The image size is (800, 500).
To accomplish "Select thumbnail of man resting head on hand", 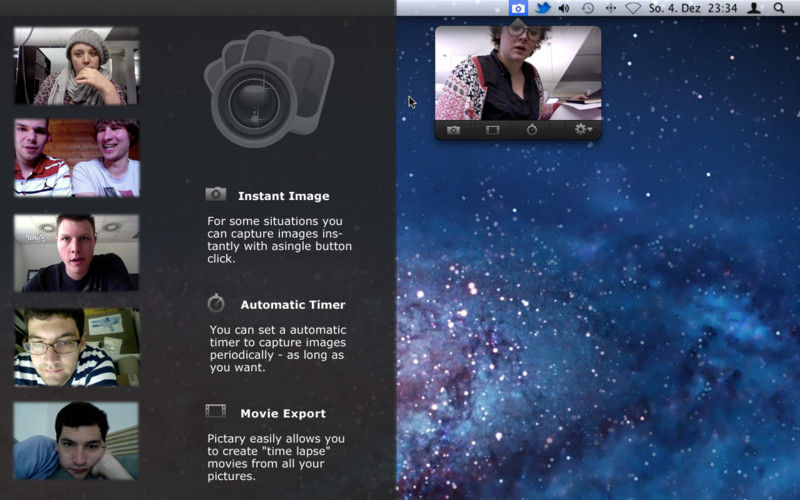I will (x=76, y=441).
